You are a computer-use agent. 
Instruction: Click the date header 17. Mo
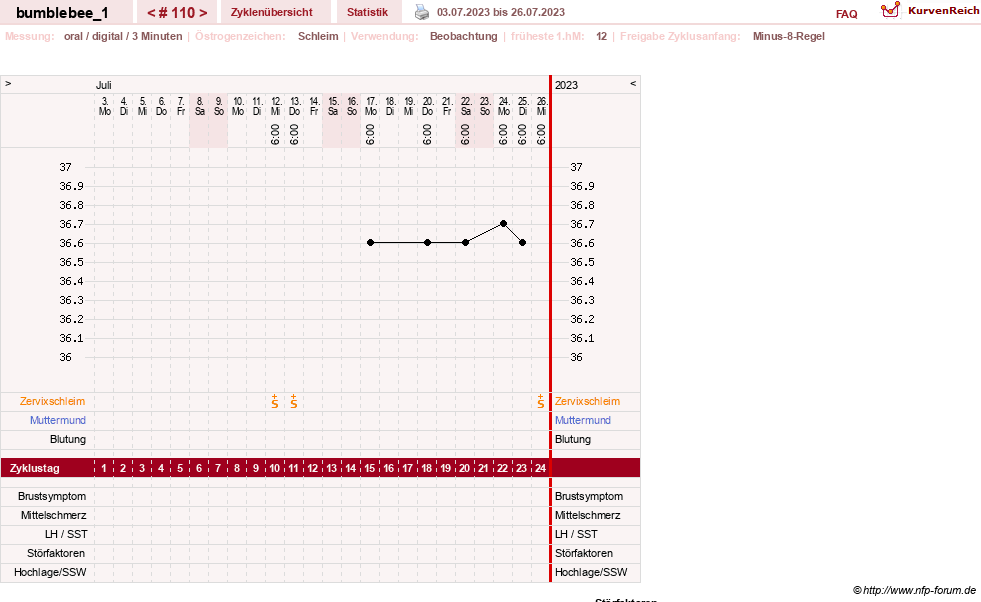pos(371,106)
